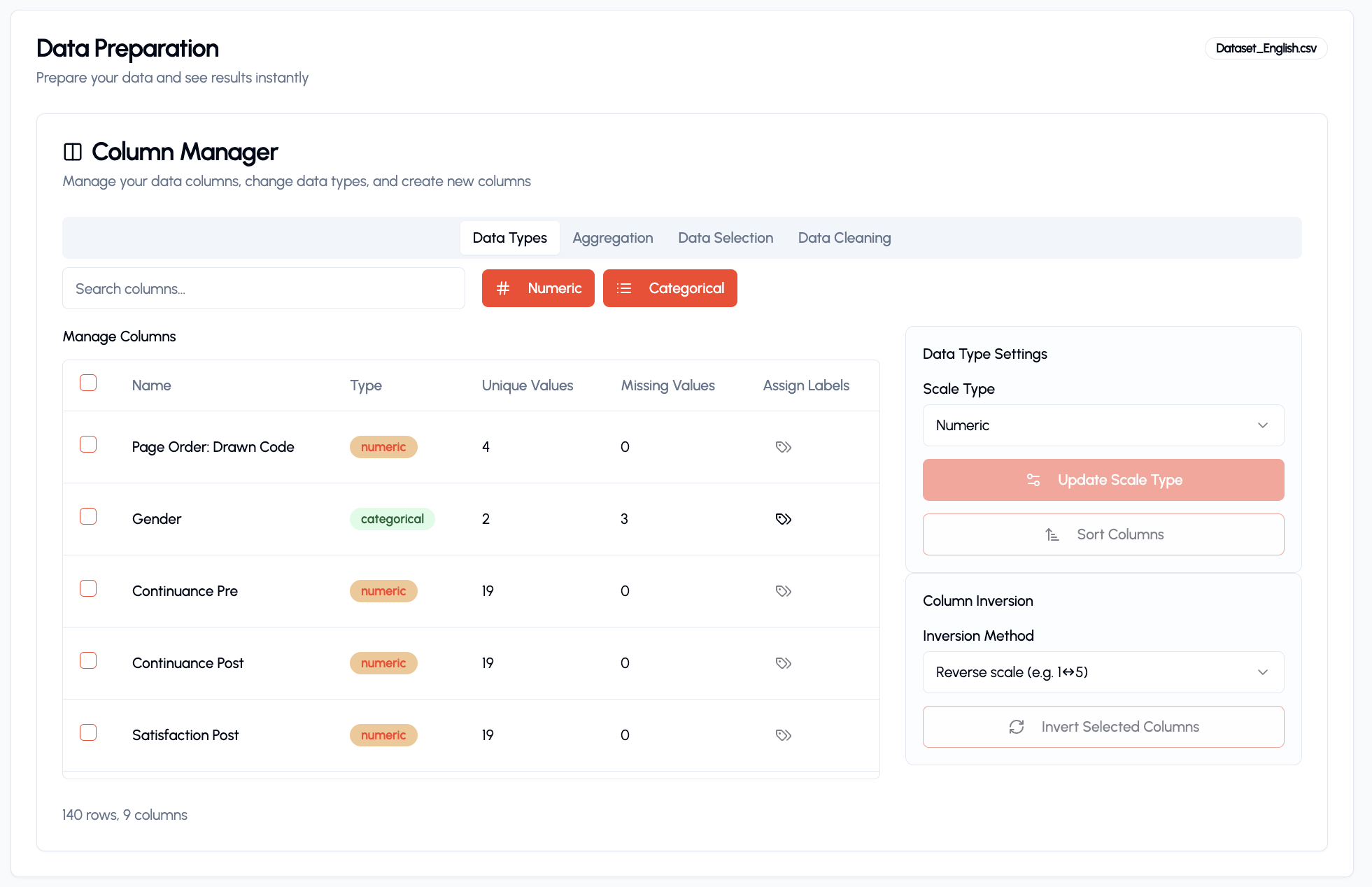Image resolution: width=1372 pixels, height=887 pixels.
Task: Click the Satisfaction Post column name
Action: coord(185,735)
